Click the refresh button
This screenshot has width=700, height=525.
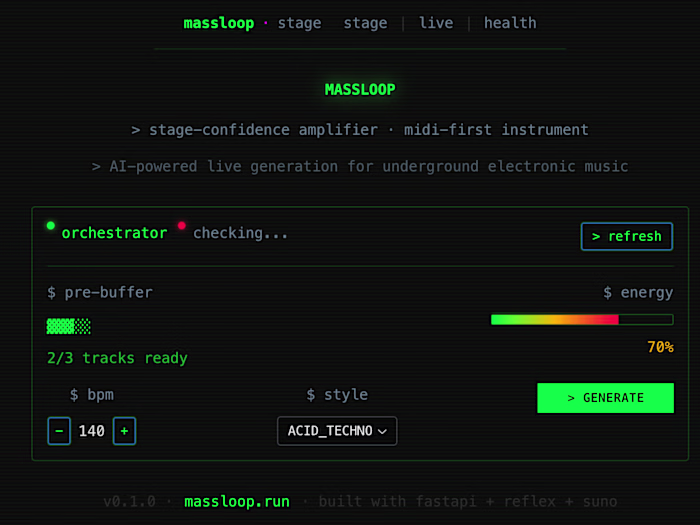(627, 236)
